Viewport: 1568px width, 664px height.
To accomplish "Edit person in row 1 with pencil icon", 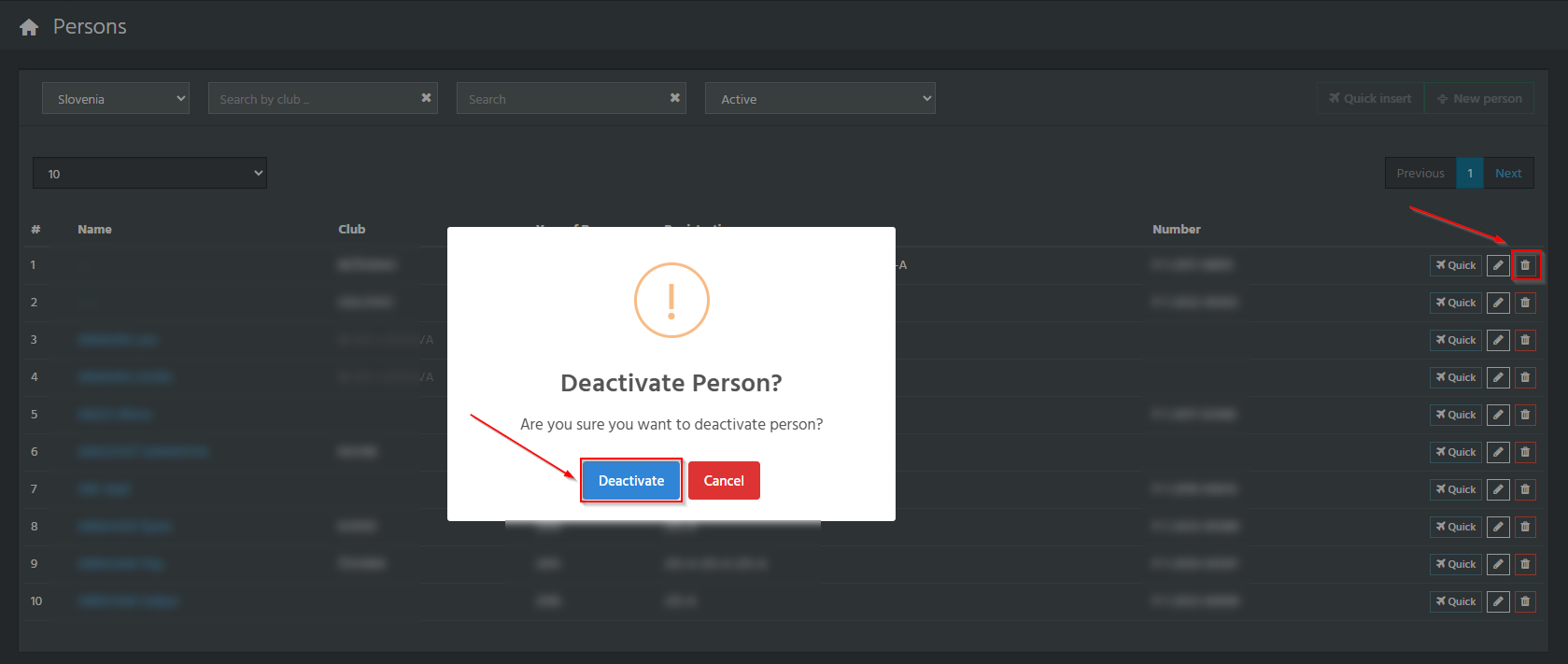I will [1498, 265].
